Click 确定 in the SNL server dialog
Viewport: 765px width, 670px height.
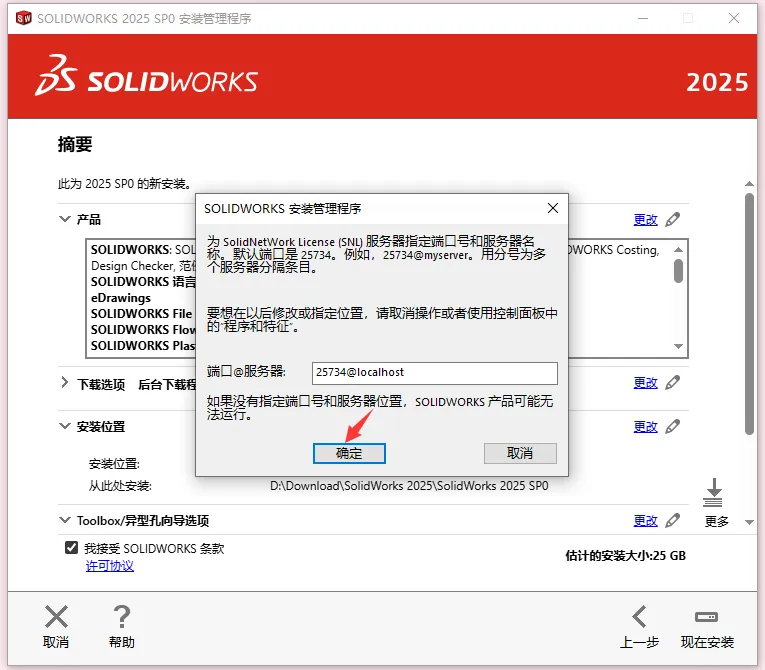tap(349, 453)
